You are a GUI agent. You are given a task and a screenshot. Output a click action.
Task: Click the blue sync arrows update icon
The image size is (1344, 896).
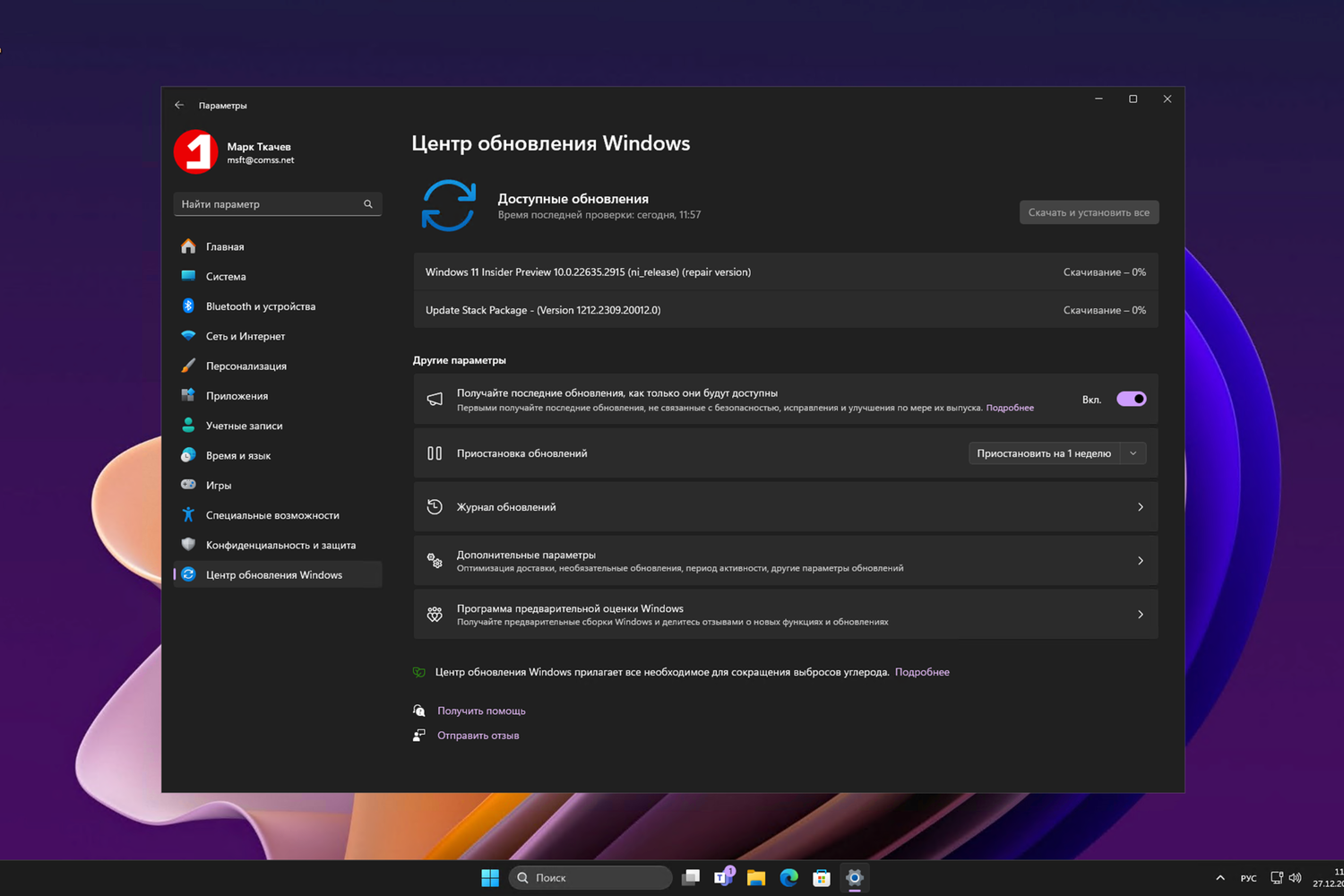(449, 205)
